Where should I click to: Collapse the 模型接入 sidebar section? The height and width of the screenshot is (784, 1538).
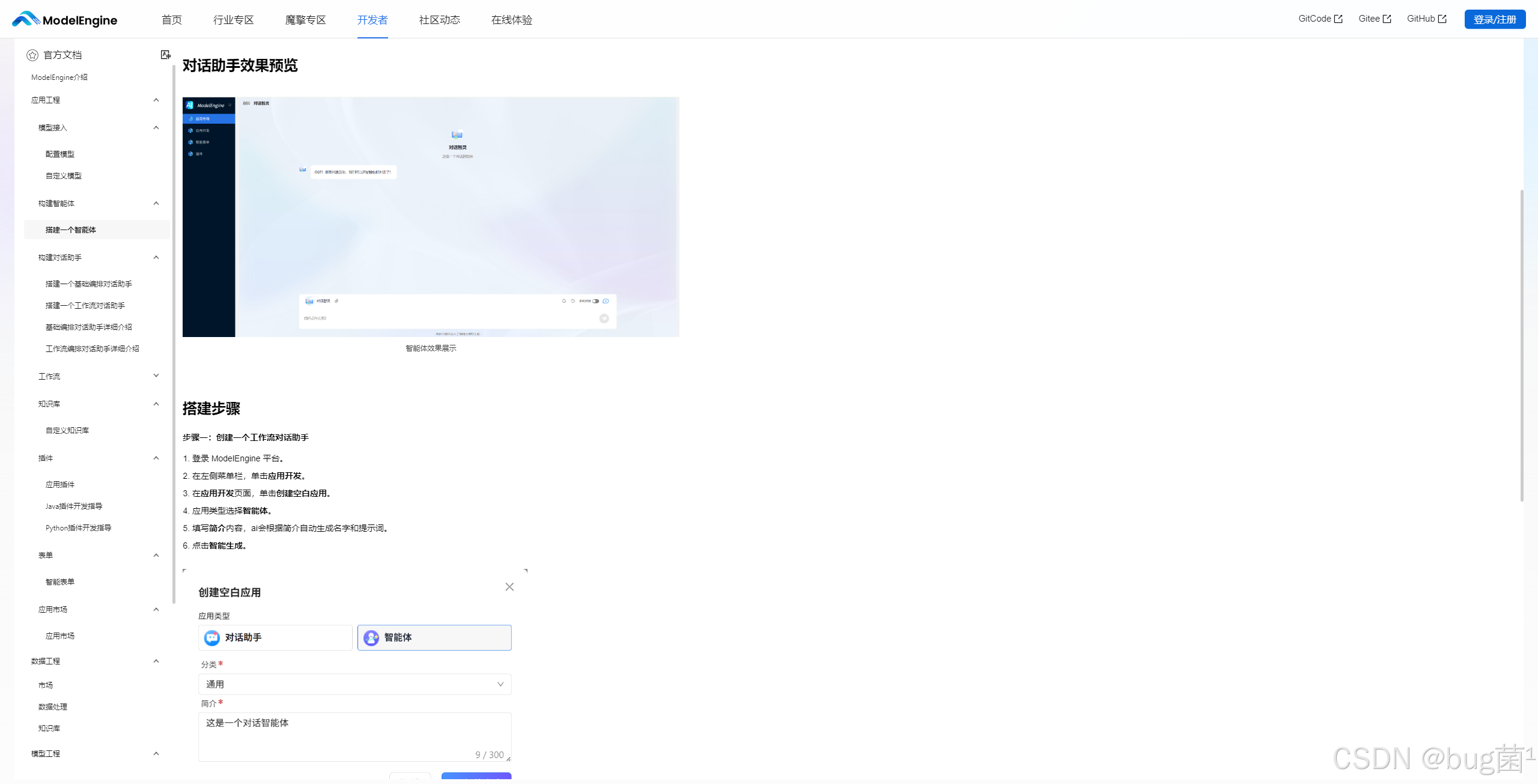(156, 127)
